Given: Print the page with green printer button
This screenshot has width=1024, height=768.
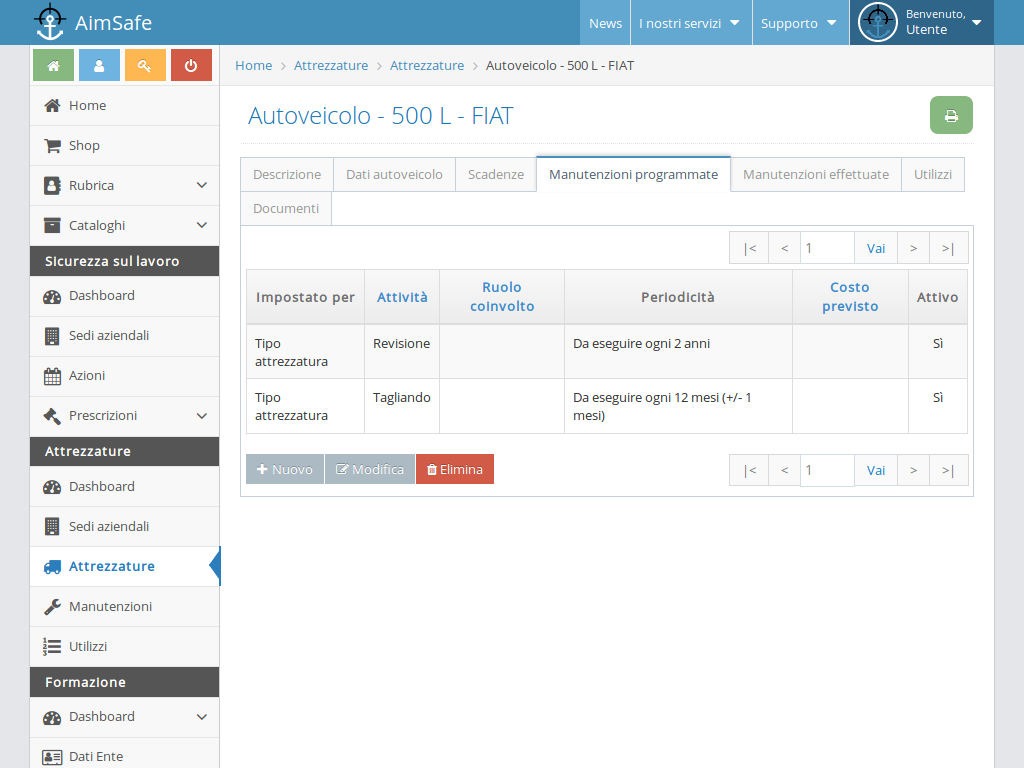Looking at the screenshot, I should (951, 115).
